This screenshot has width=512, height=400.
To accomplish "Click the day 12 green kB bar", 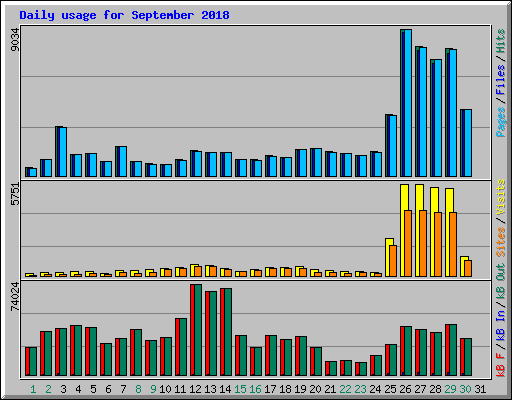I will pos(198,330).
